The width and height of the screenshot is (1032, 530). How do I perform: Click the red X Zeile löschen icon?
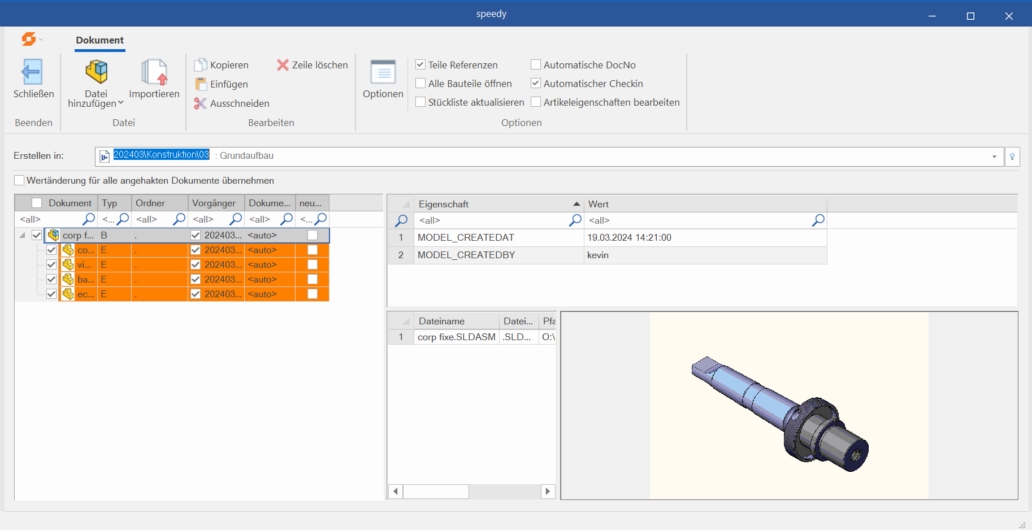coord(283,65)
